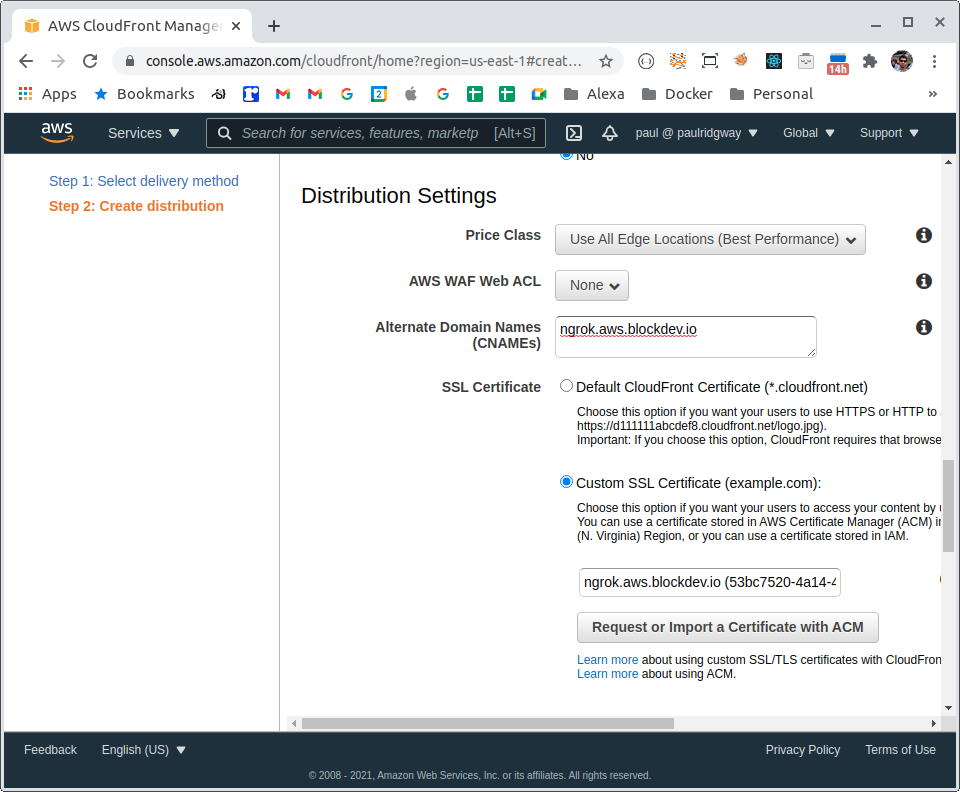This screenshot has height=792, width=960.
Task: Open the Bookmarks star shortcut
Action: 144,94
